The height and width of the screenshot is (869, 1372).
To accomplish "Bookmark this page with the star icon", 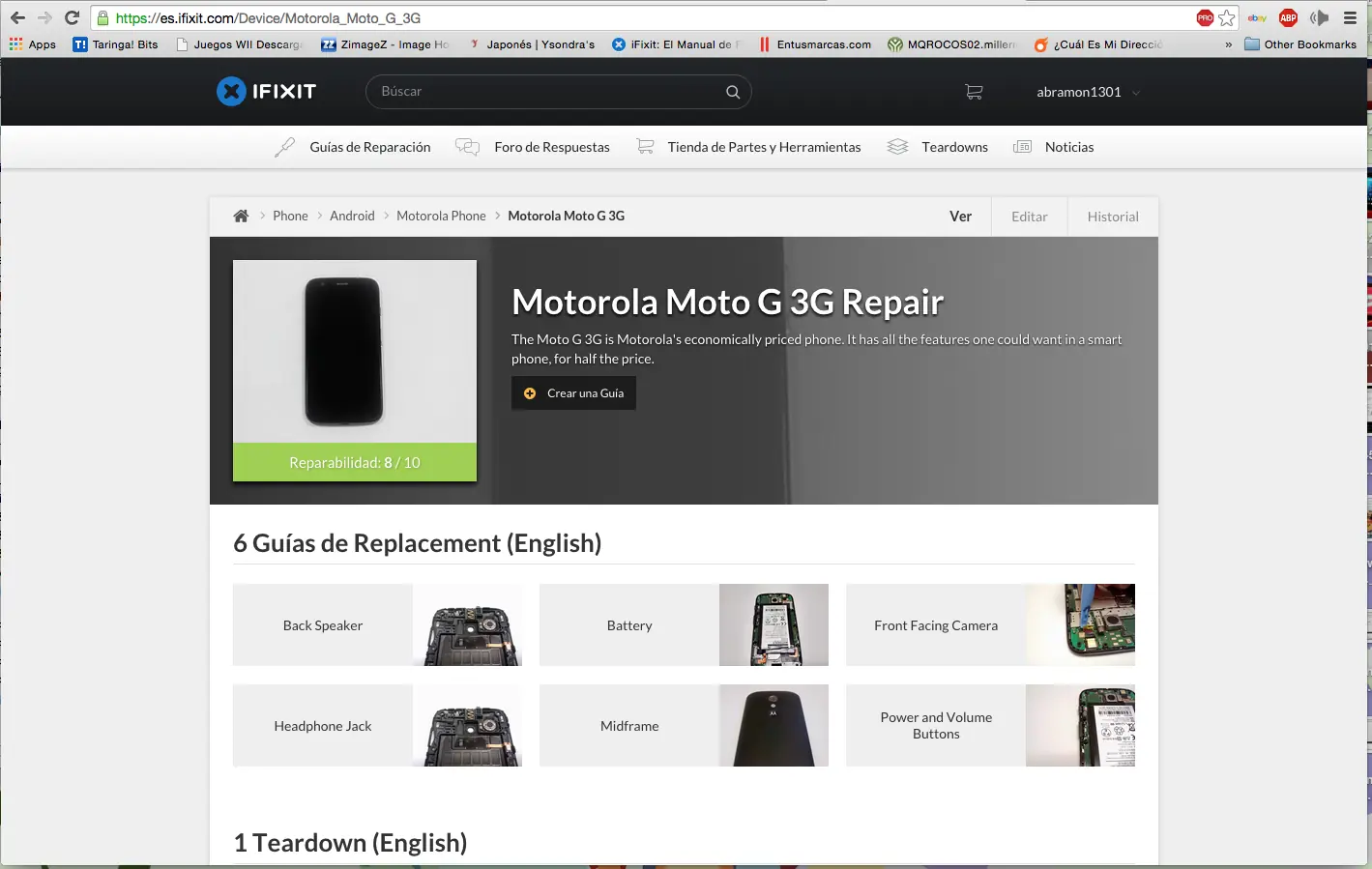I will tap(1227, 17).
